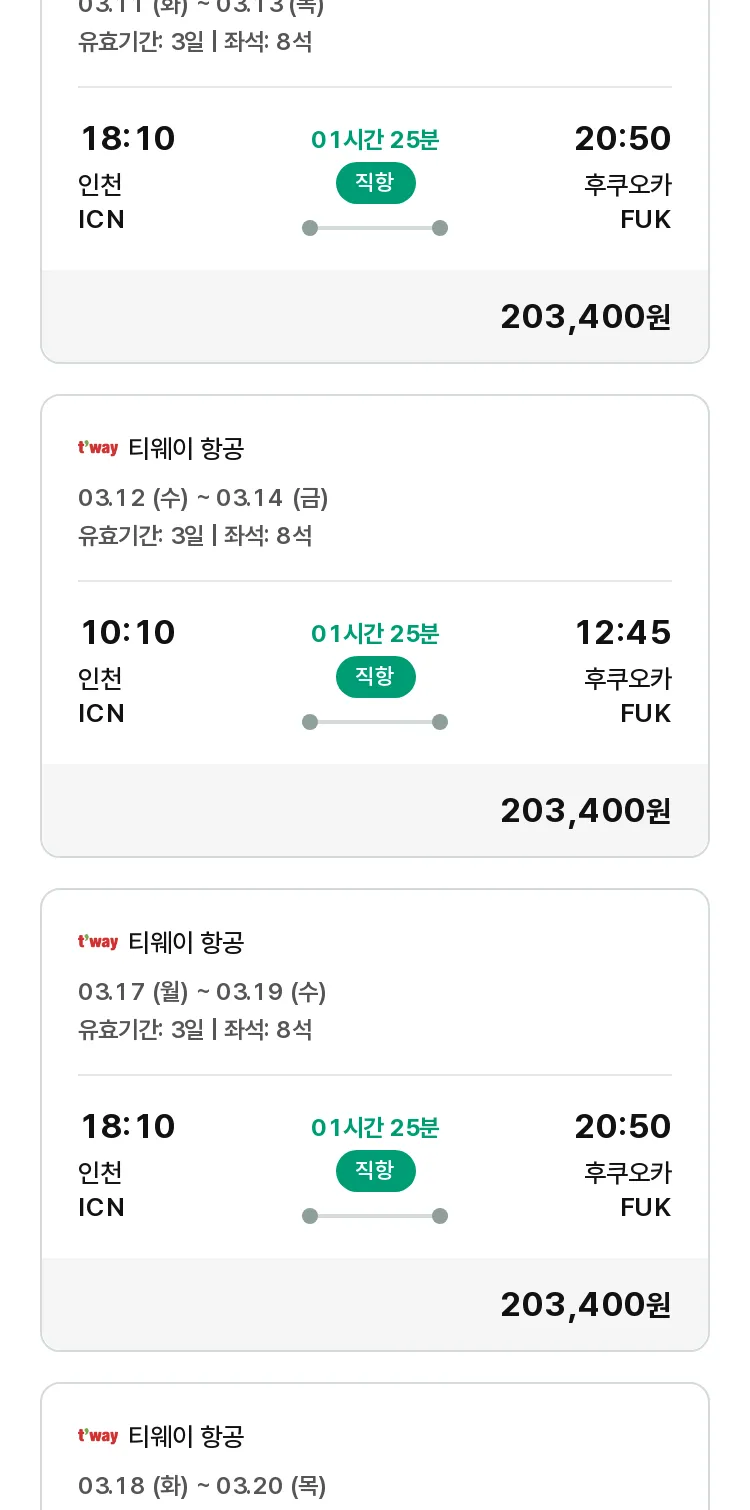The width and height of the screenshot is (750, 1510).
Task: Select the 203,400원 price on the 03.12 flight
Action: click(585, 810)
